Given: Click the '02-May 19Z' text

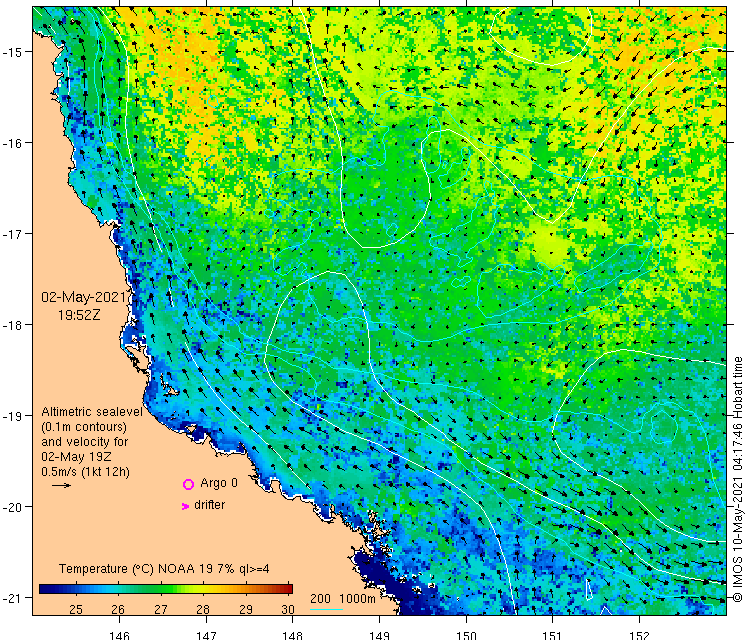Looking at the screenshot, I should (x=76, y=456).
